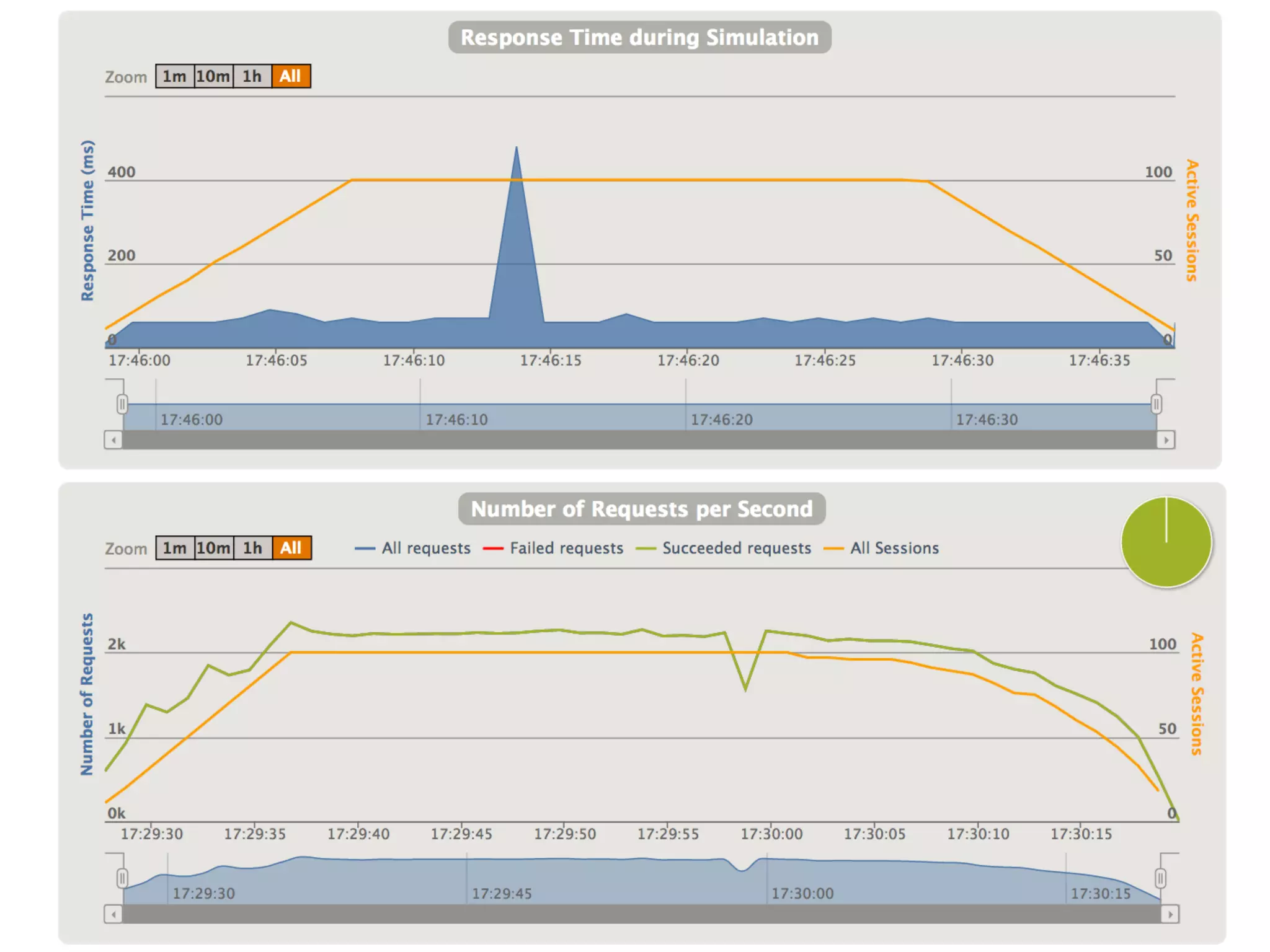Screen dimensions: 1270x952
Task: Click right range handle in Response Time navigator
Action: [x=1156, y=404]
